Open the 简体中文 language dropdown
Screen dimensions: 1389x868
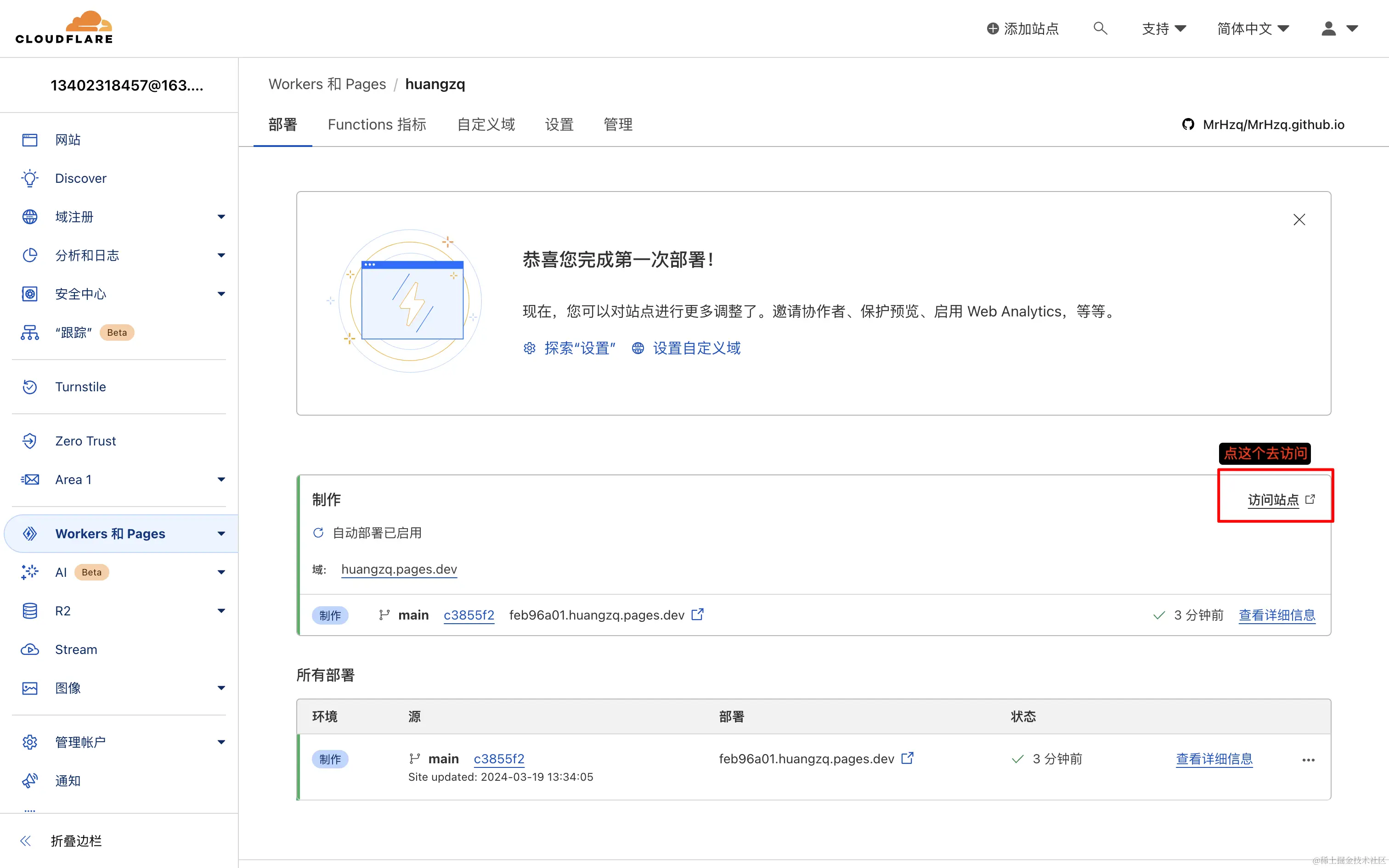coord(1253,28)
